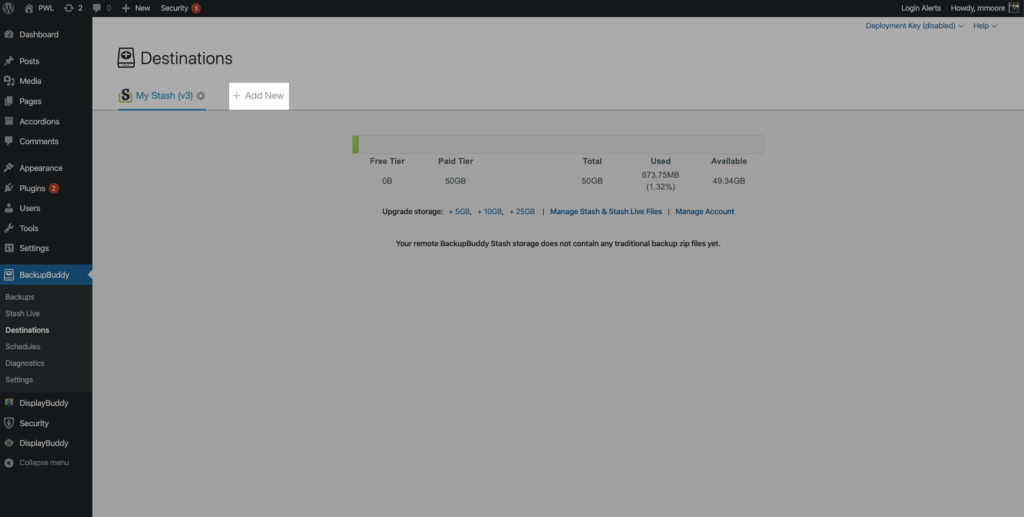
Task: Click the Free Tier 0B value
Action: [x=387, y=181]
